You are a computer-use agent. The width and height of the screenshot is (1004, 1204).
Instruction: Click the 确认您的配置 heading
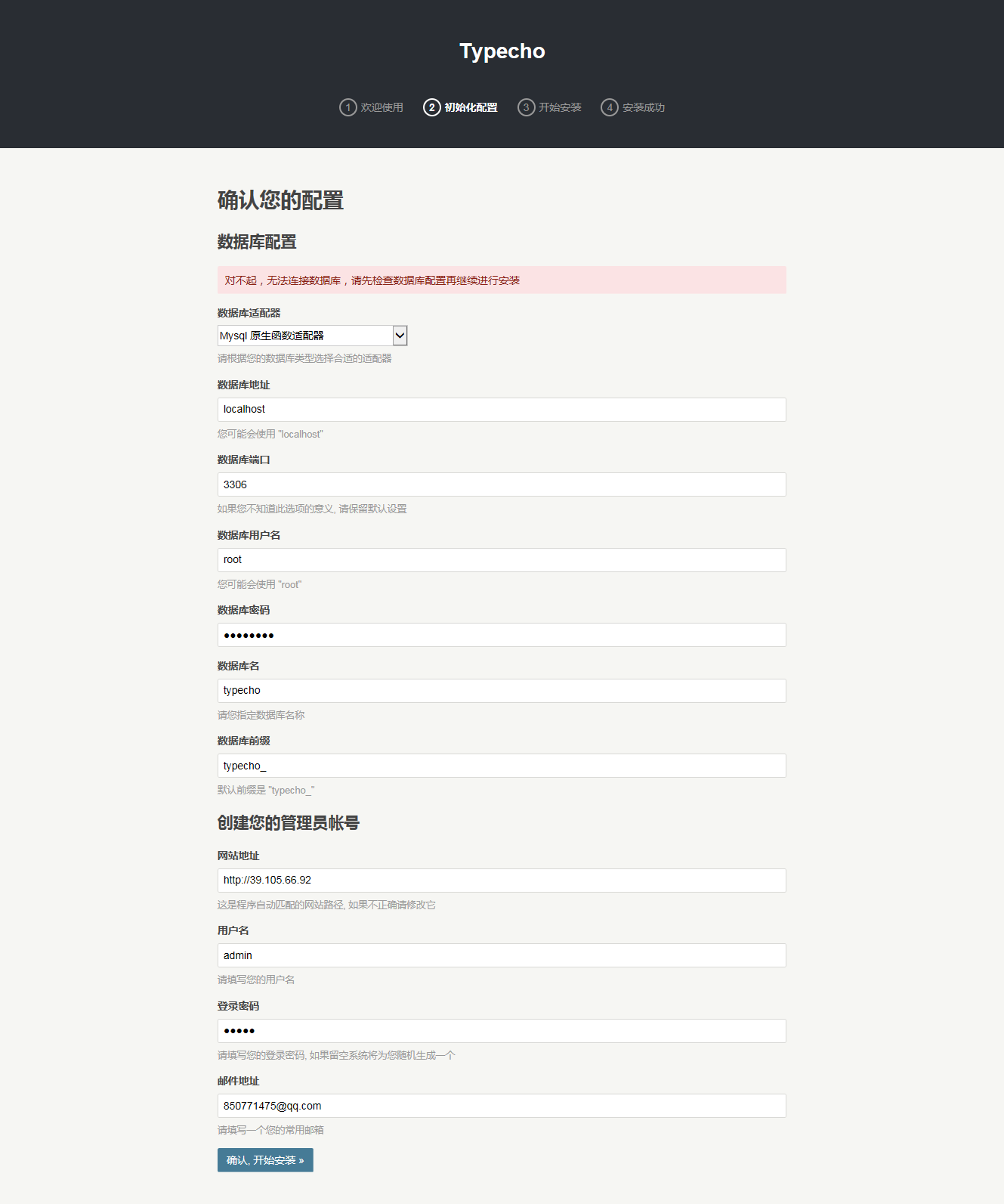[280, 200]
